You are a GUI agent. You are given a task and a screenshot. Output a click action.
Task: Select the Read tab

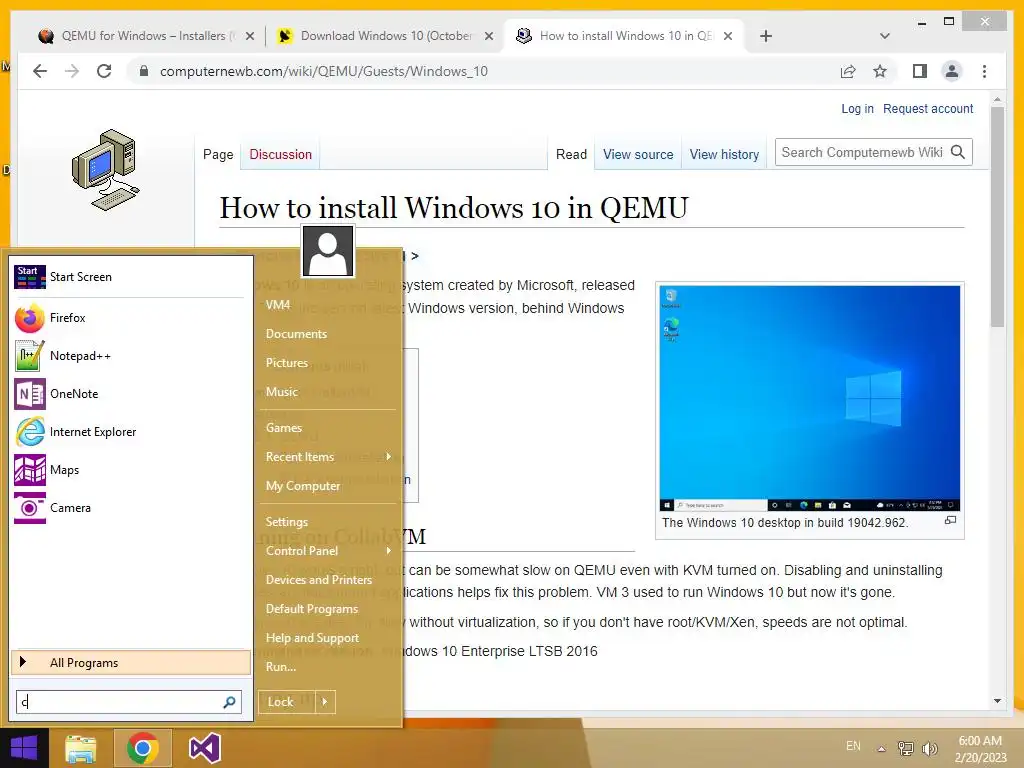coord(571,155)
